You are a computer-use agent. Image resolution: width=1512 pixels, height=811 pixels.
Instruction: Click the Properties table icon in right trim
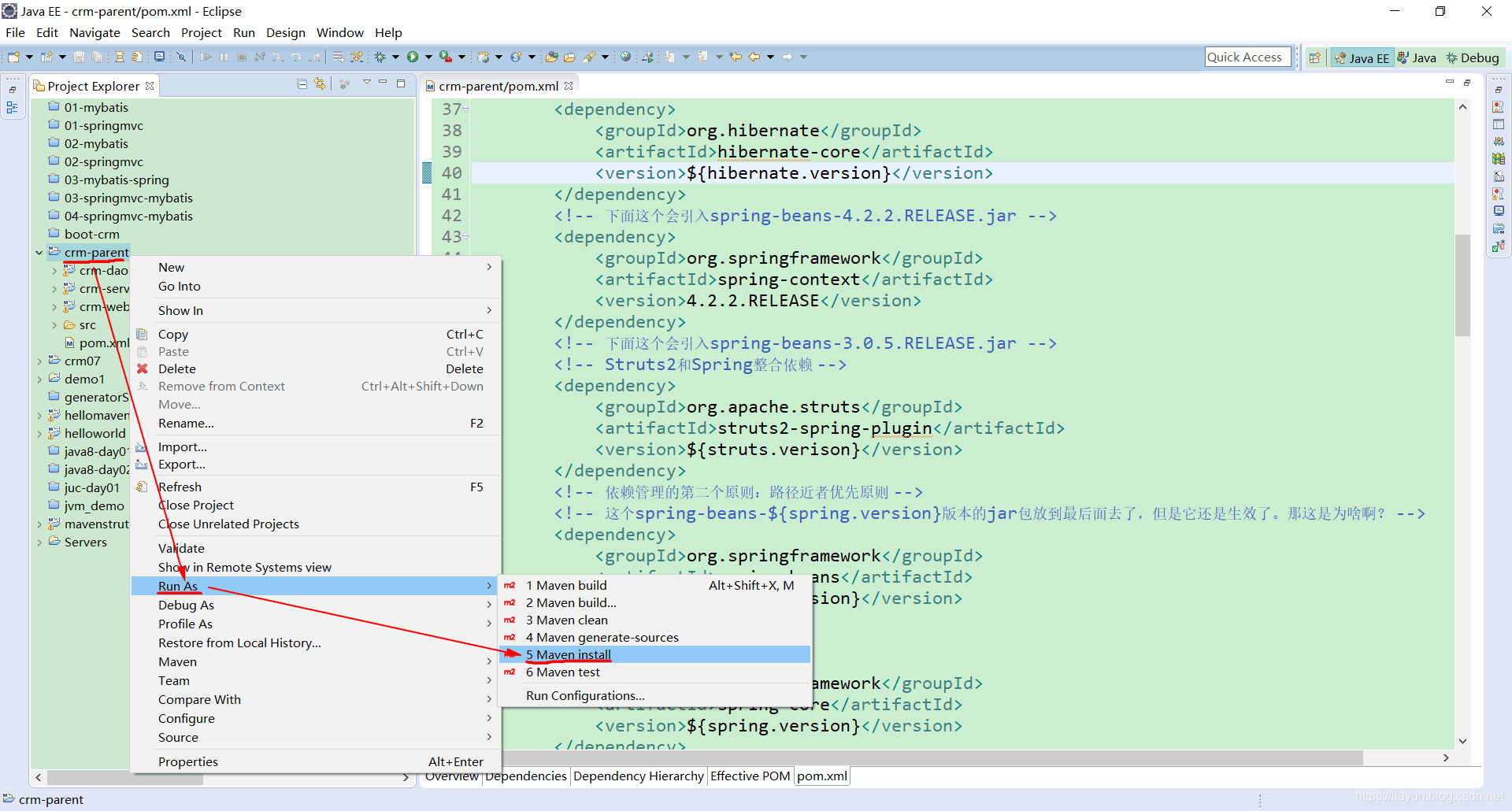1499,124
